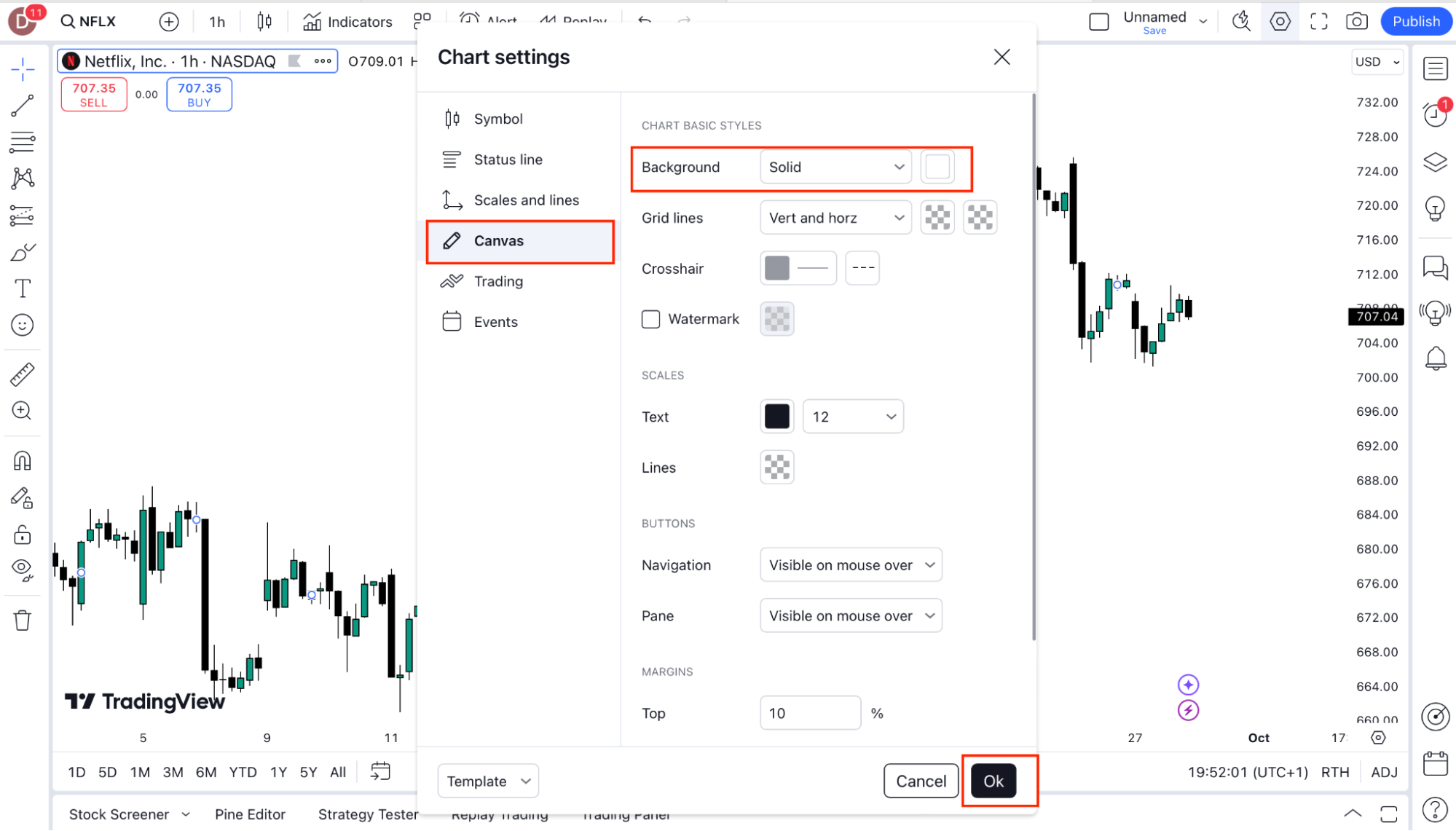Open emoji icons tool

pyautogui.click(x=23, y=325)
